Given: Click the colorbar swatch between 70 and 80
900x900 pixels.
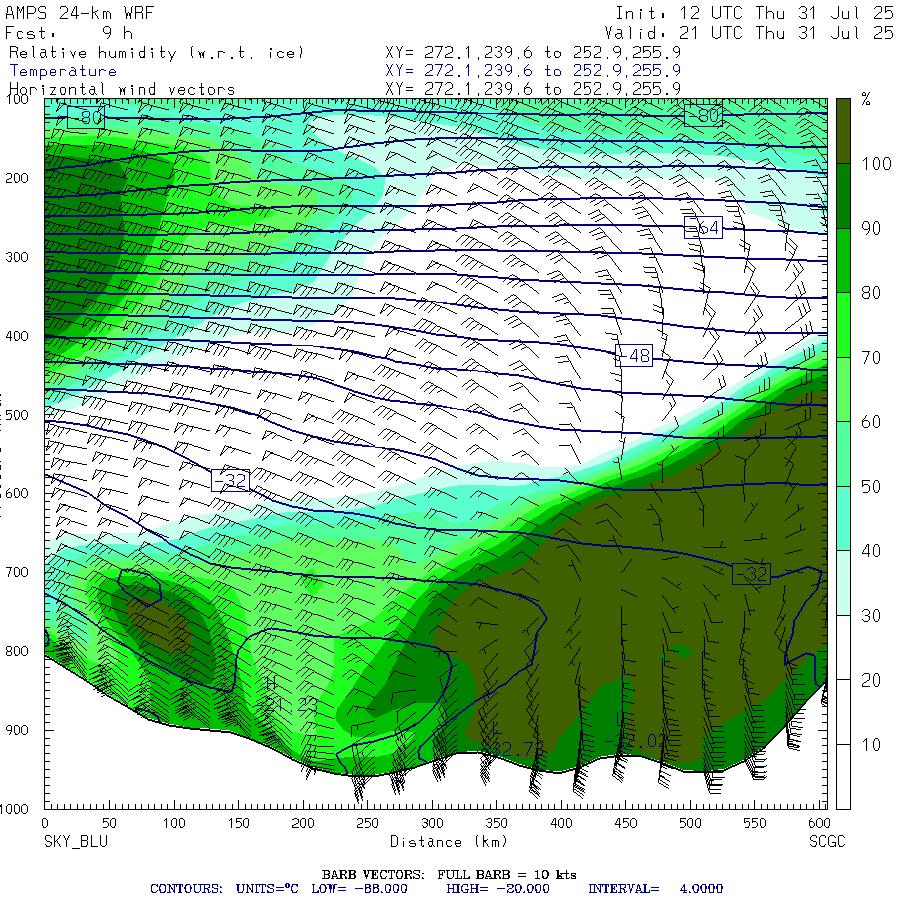Looking at the screenshot, I should tap(843, 325).
